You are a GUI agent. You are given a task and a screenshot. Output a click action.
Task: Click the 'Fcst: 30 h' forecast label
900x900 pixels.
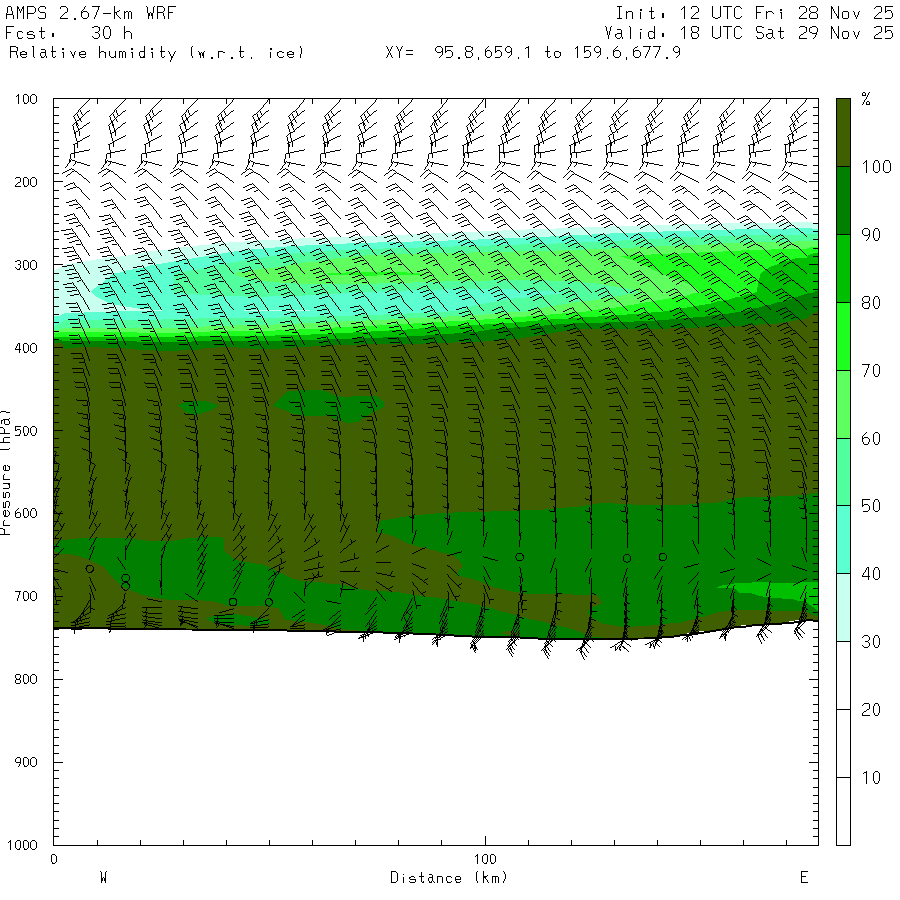(69, 33)
